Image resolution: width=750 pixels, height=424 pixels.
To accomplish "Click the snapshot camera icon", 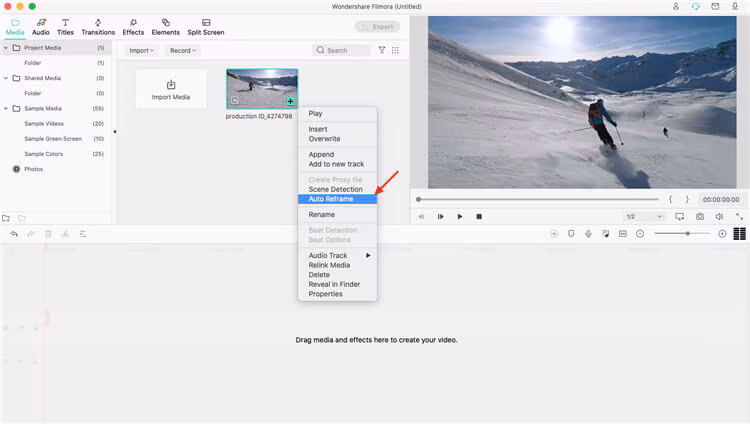I will [700, 217].
